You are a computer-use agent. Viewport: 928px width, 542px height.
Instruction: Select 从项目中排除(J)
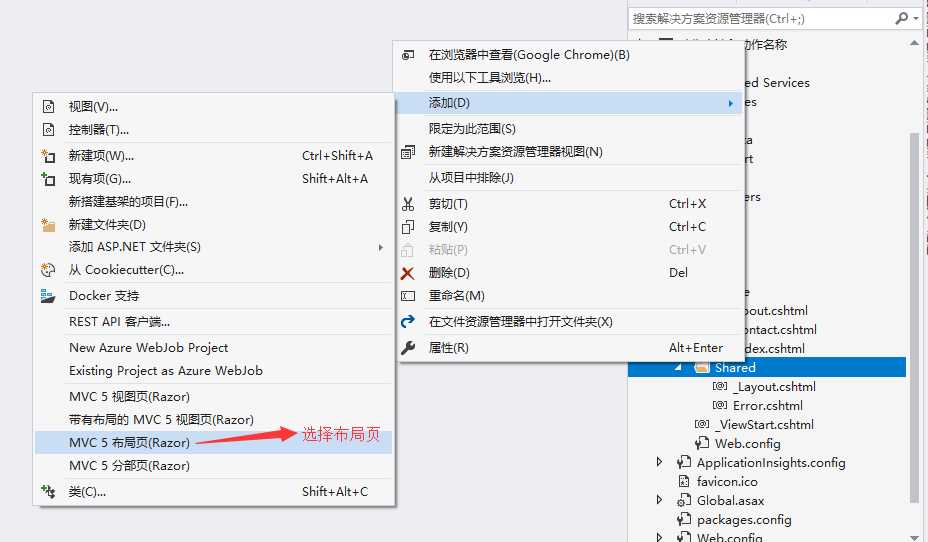click(x=569, y=178)
